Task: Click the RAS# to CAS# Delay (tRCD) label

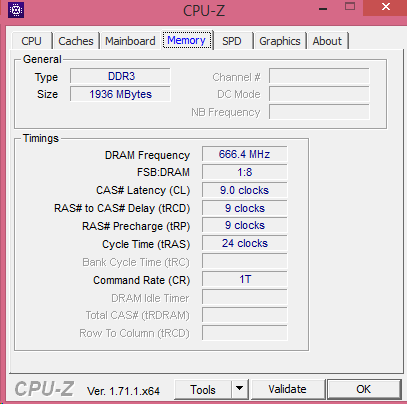Action: point(122,208)
